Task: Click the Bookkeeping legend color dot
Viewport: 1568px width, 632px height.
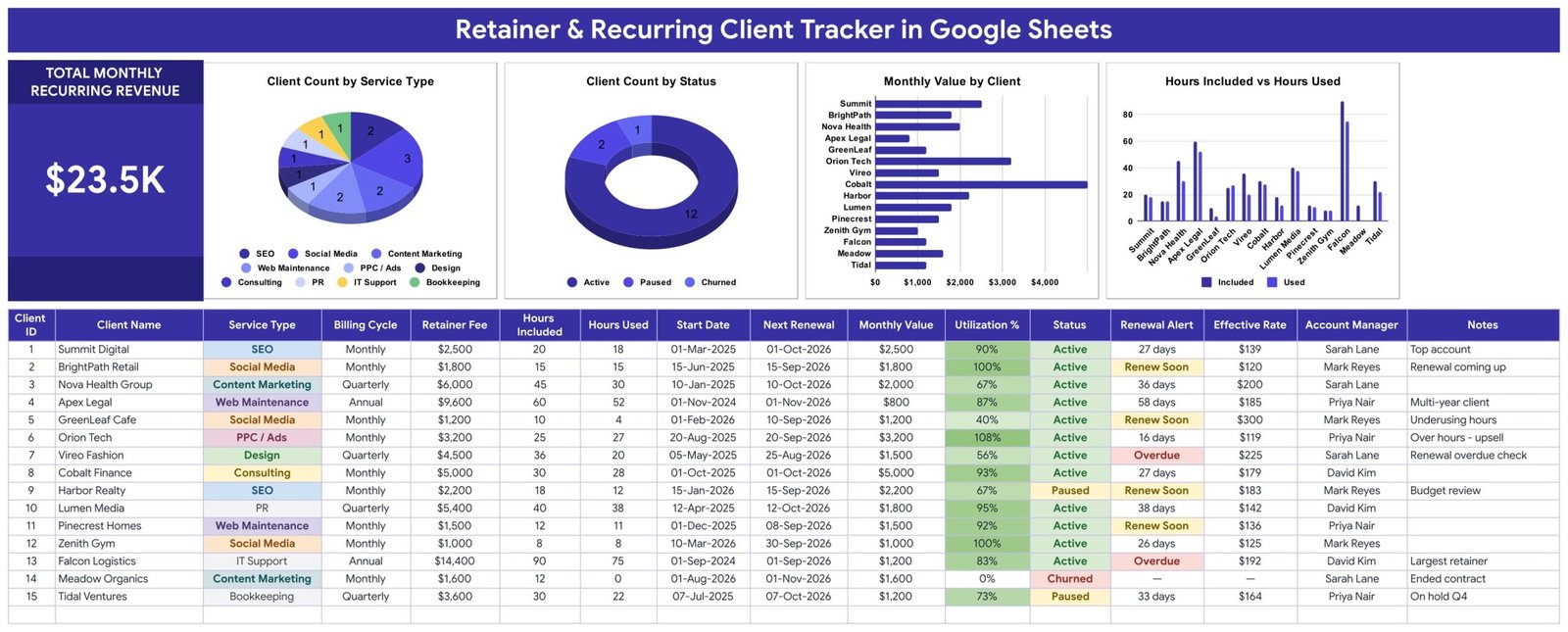Action: [x=415, y=282]
